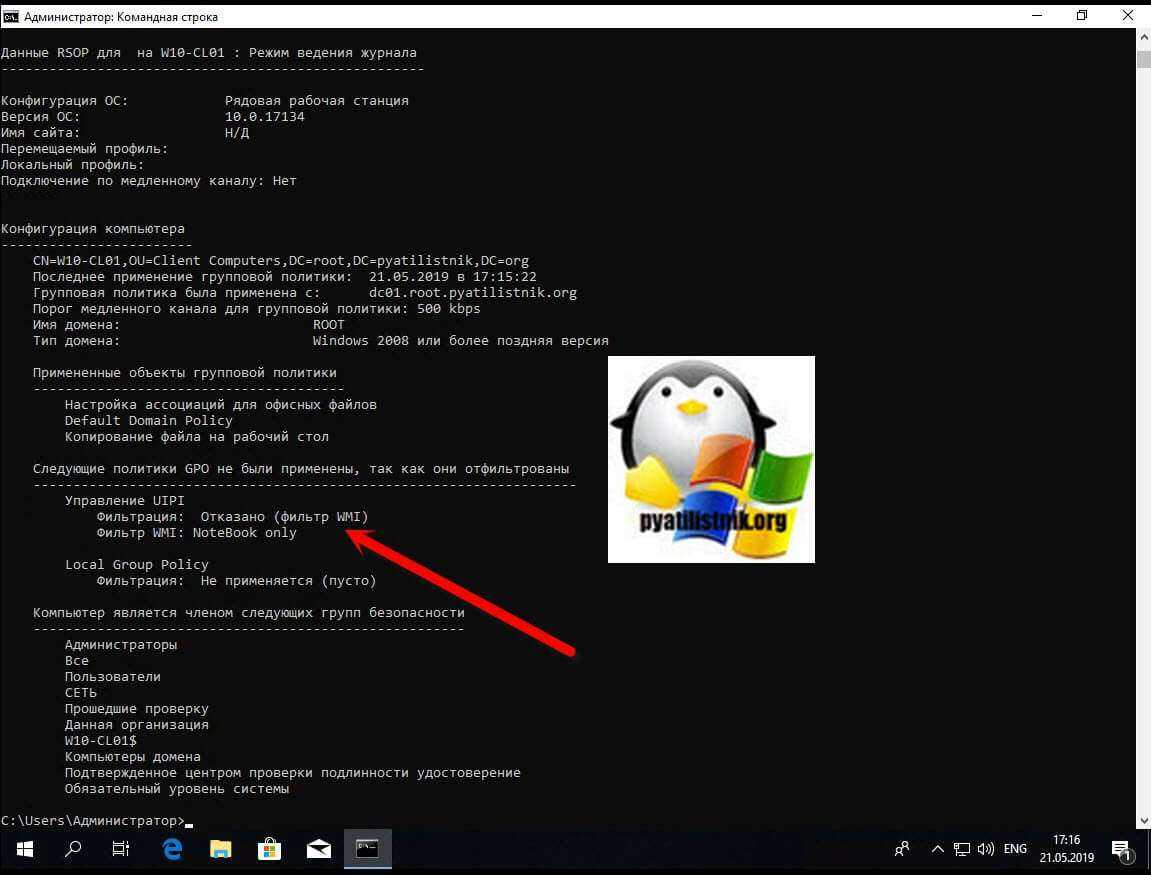
Task: Open Task View from the taskbar
Action: coord(121,849)
